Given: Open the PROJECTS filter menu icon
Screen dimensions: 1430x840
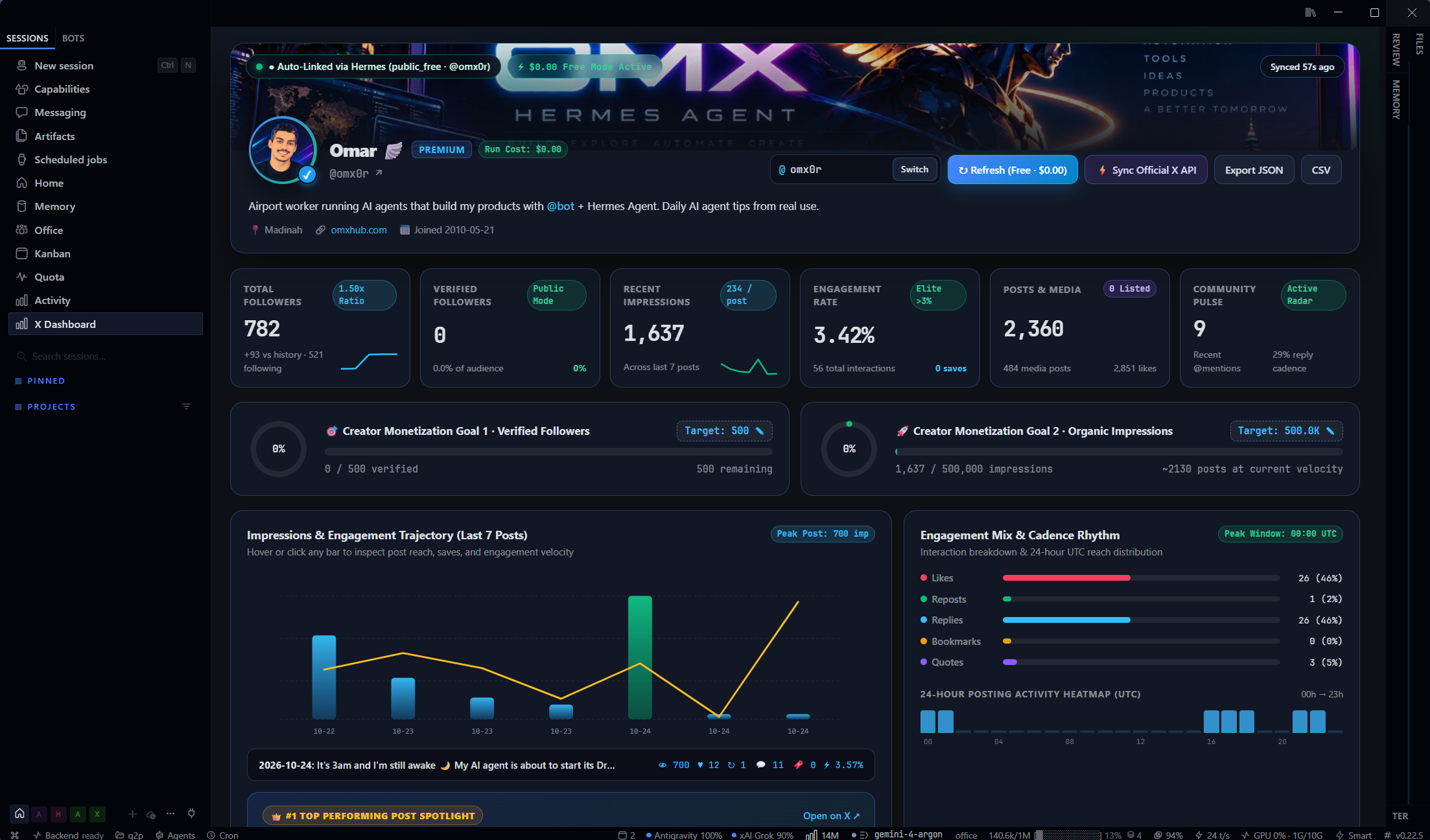Looking at the screenshot, I should tap(187, 406).
